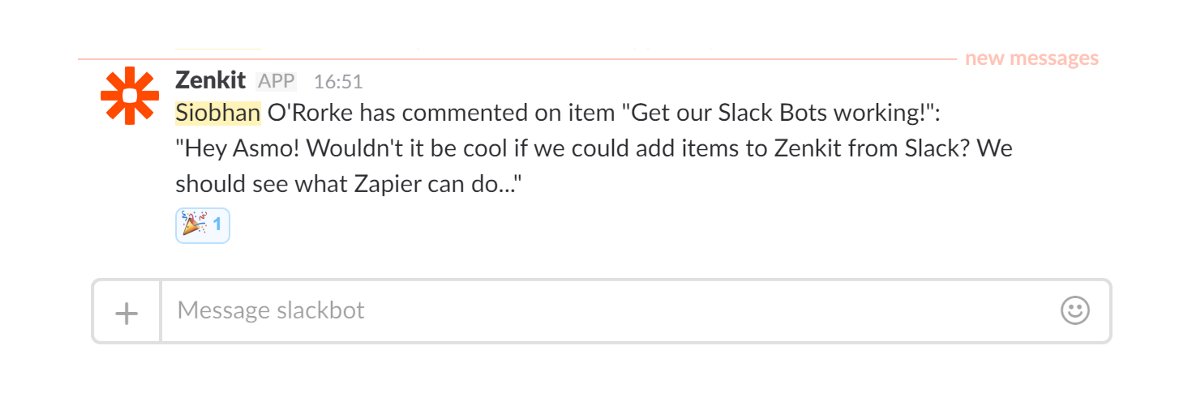Click the 16:51 message timestamp
Image resolution: width=1200 pixels, height=405 pixels.
click(338, 81)
